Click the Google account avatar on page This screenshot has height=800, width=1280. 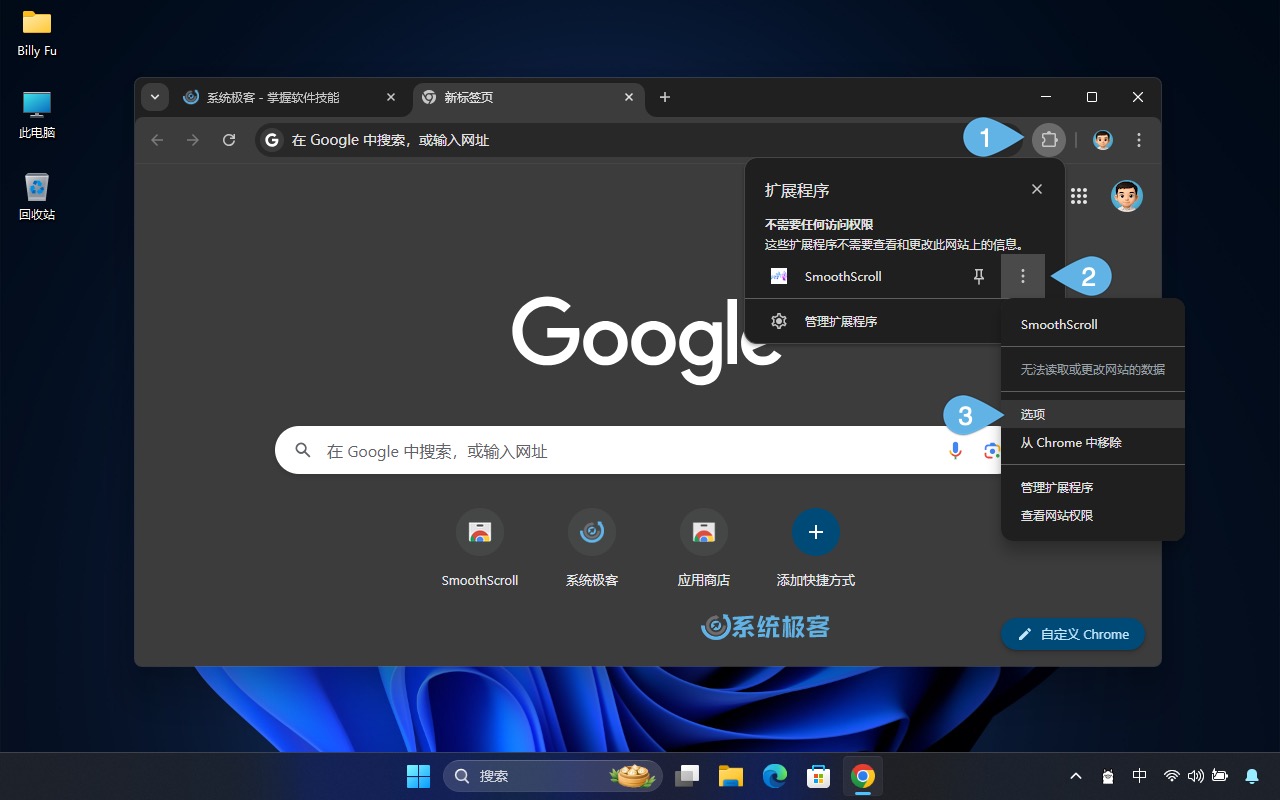1127,196
